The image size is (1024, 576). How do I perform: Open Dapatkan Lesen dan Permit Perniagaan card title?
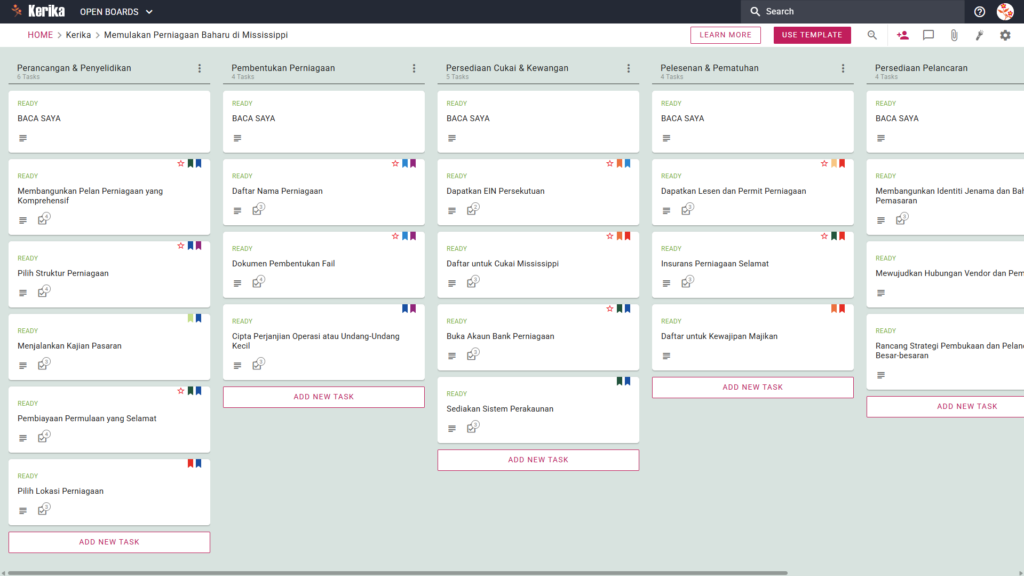[733, 191]
